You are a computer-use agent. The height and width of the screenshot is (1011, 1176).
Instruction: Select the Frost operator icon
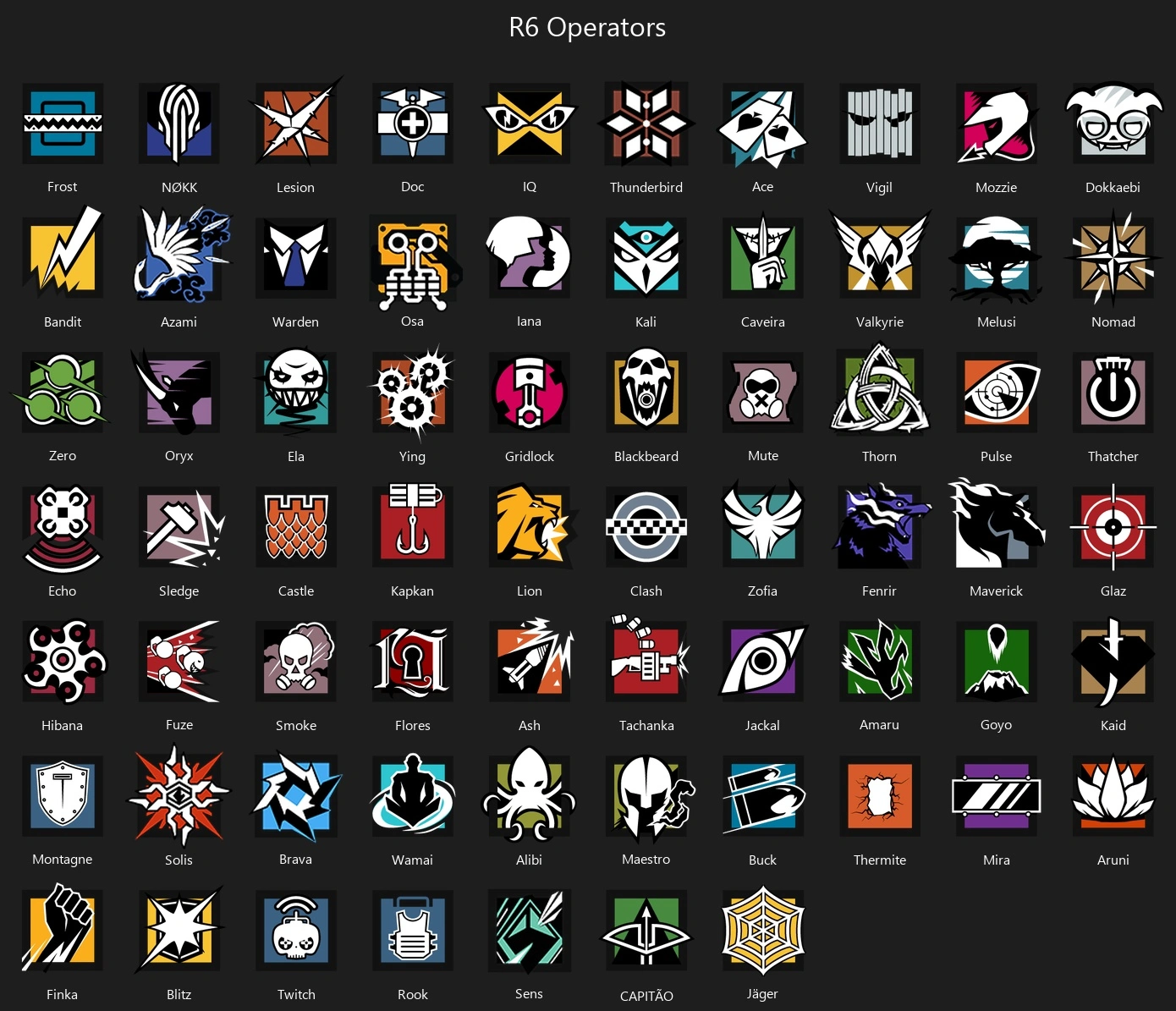point(63,124)
